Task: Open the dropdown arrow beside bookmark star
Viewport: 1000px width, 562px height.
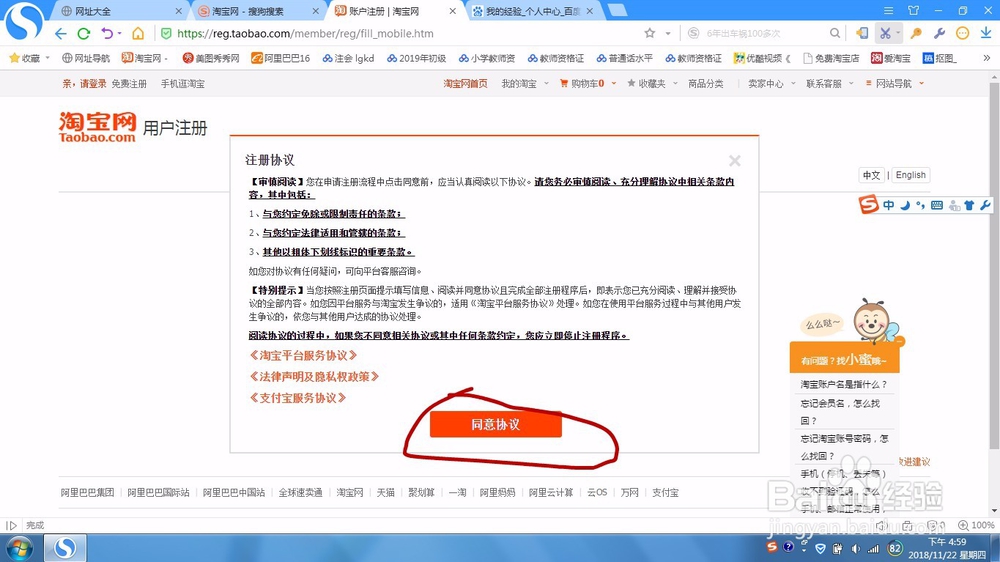Action: pos(668,33)
